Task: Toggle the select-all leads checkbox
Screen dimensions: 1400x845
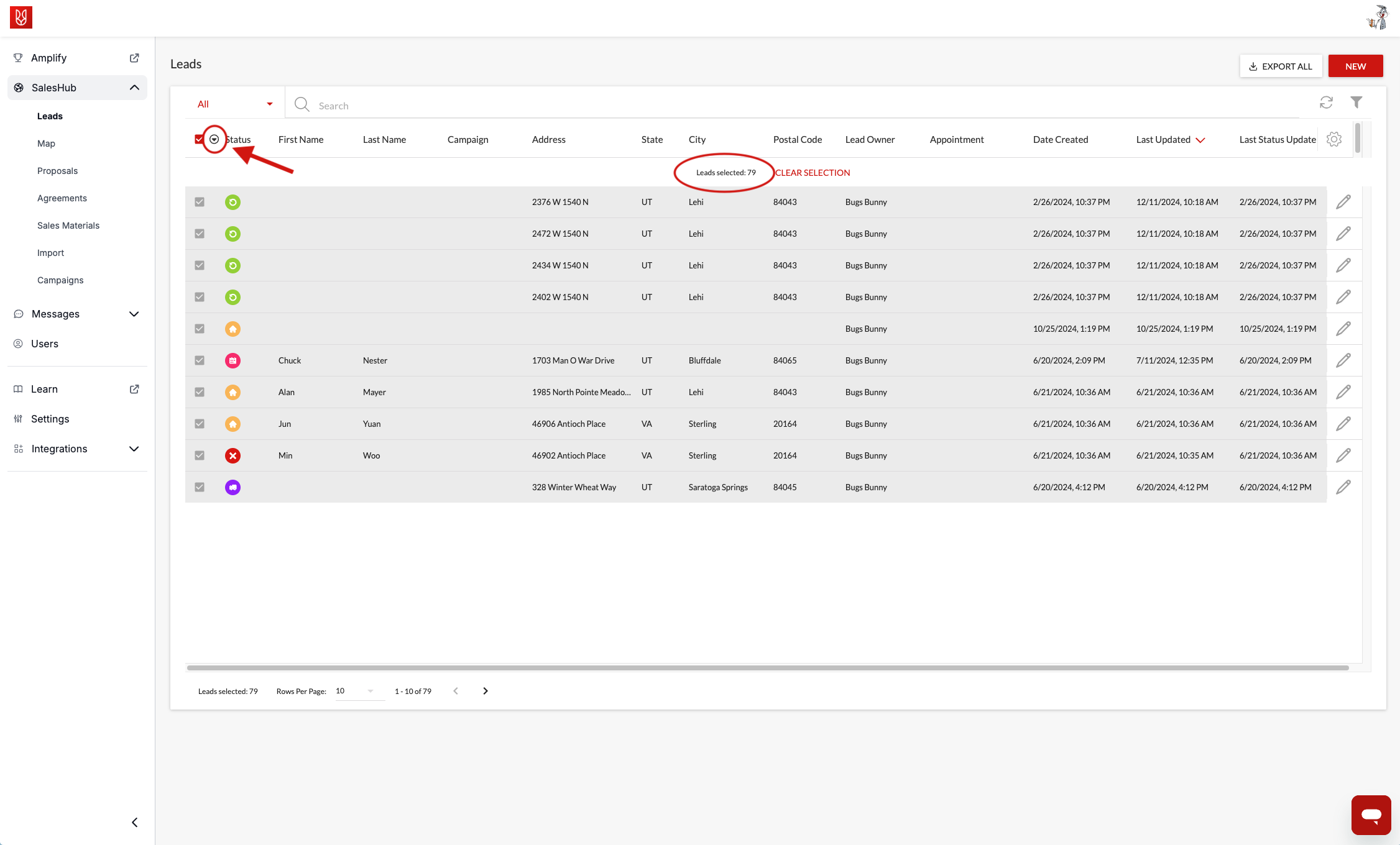Action: click(x=199, y=139)
